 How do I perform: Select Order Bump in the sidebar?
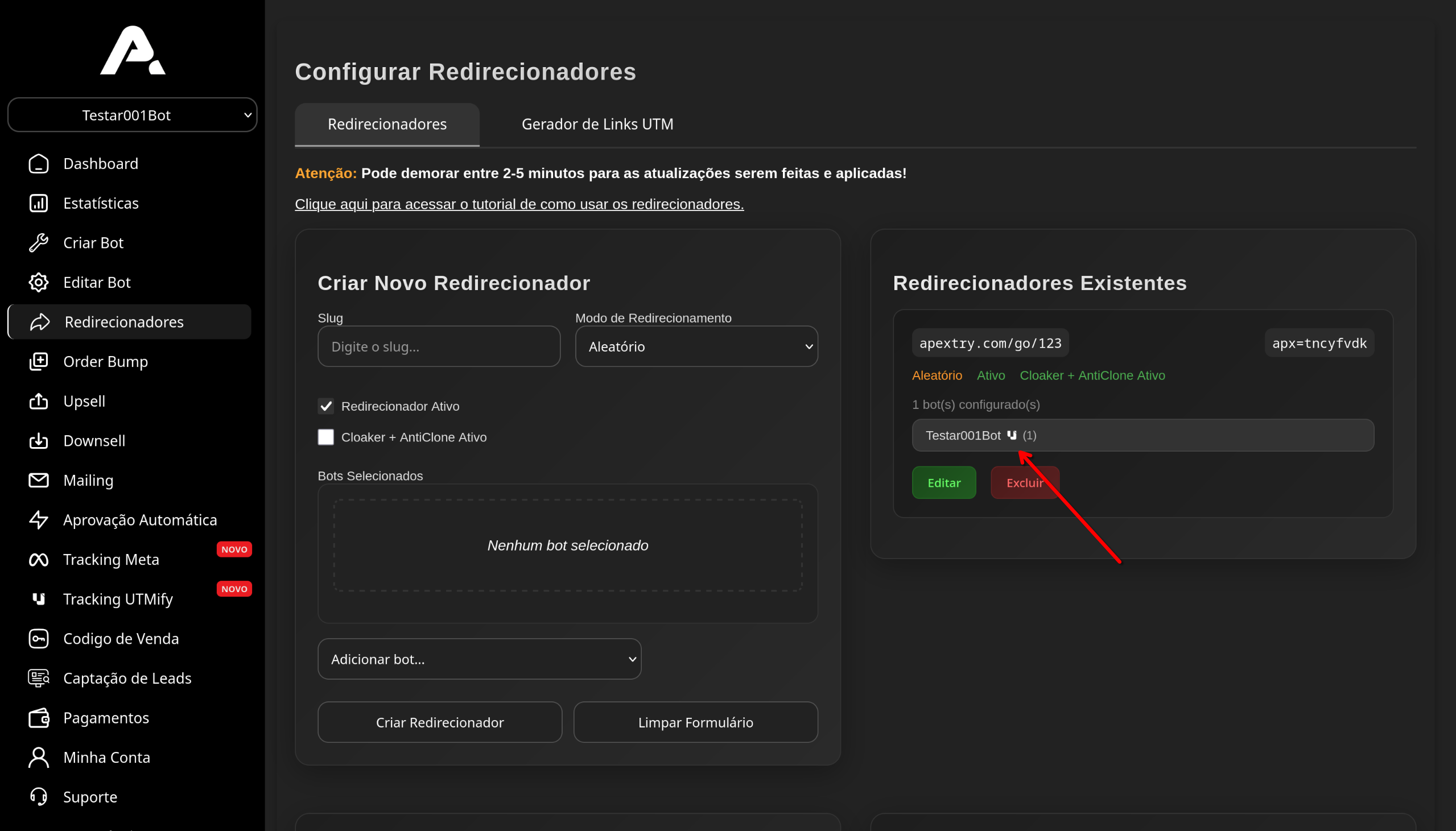point(130,361)
